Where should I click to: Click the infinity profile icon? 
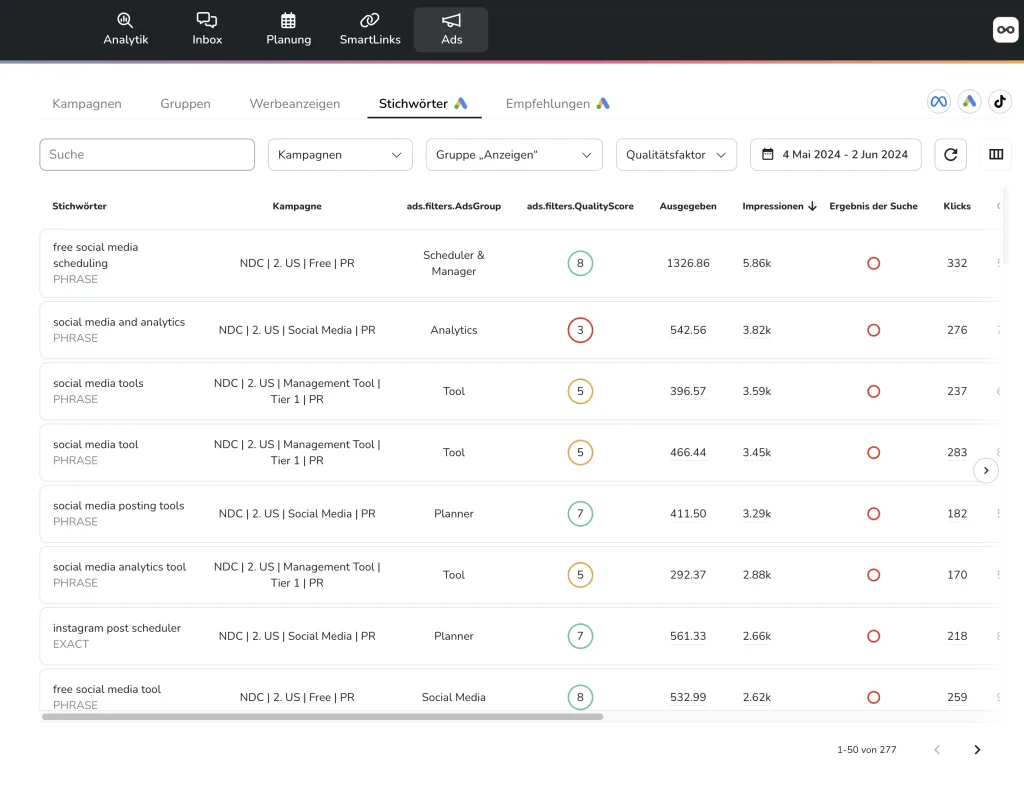pos(1005,30)
